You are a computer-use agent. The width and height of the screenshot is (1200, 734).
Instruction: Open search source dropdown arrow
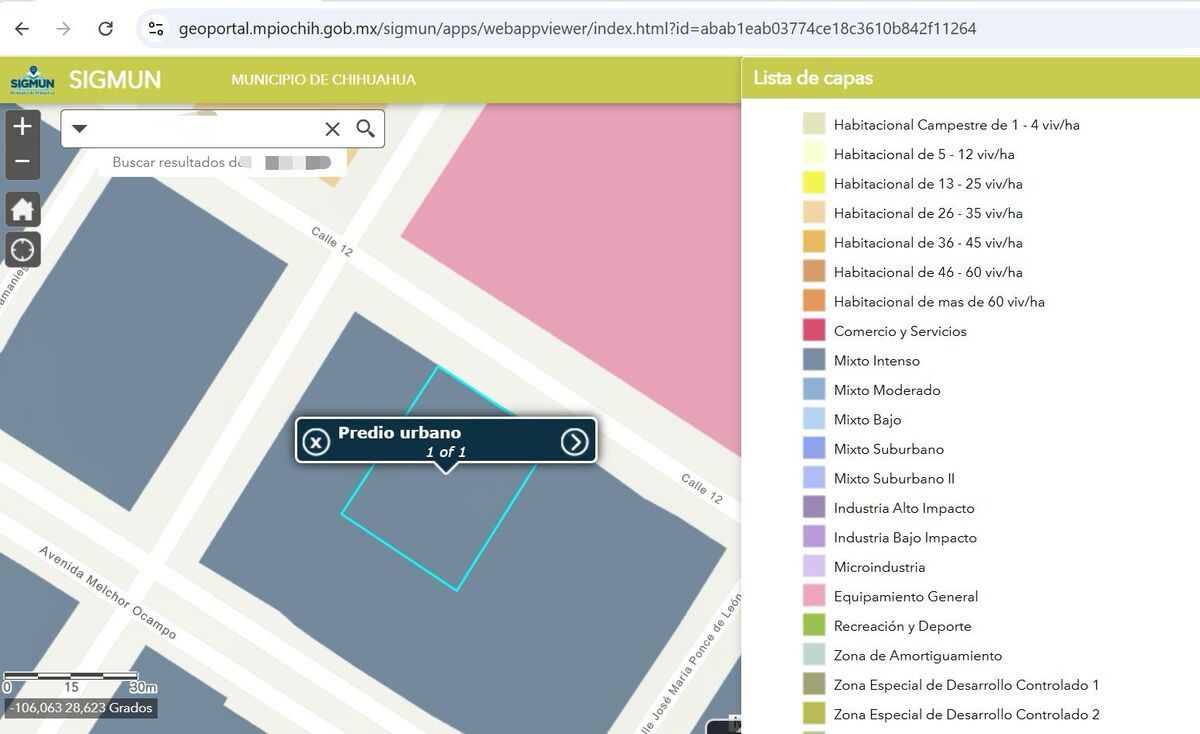[80, 129]
